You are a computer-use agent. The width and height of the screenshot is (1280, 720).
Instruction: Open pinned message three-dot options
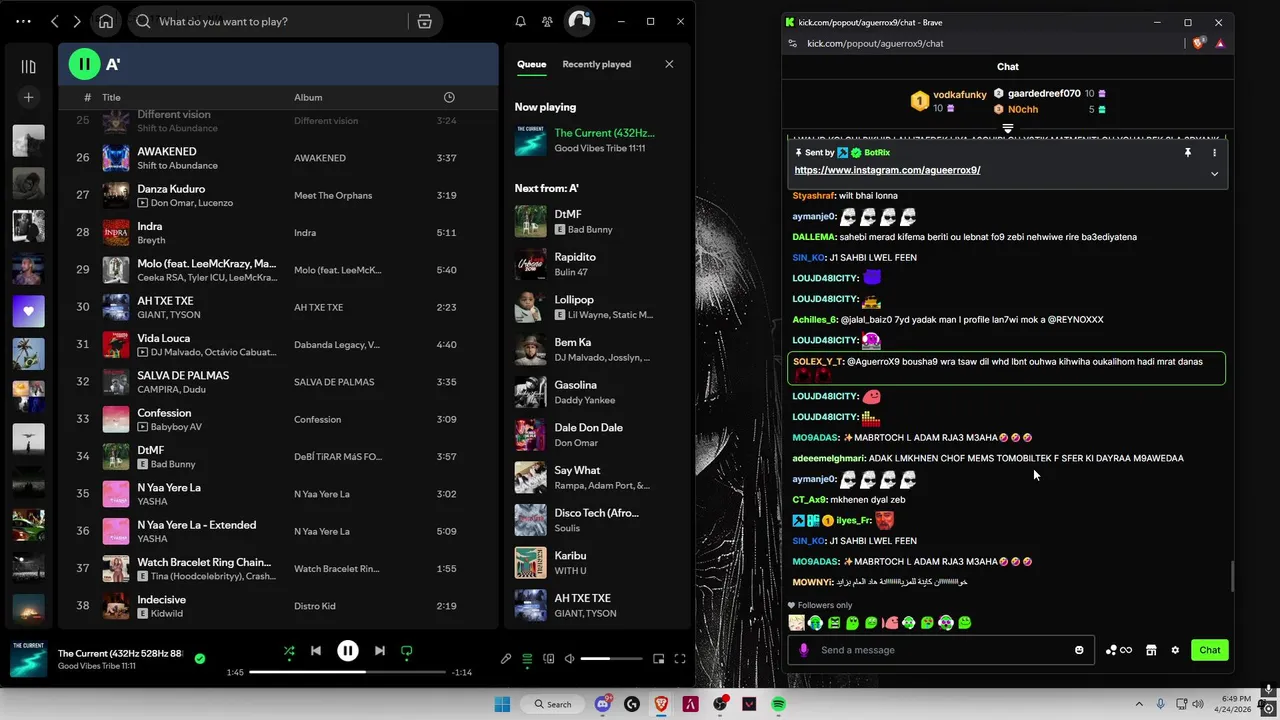(x=1215, y=153)
